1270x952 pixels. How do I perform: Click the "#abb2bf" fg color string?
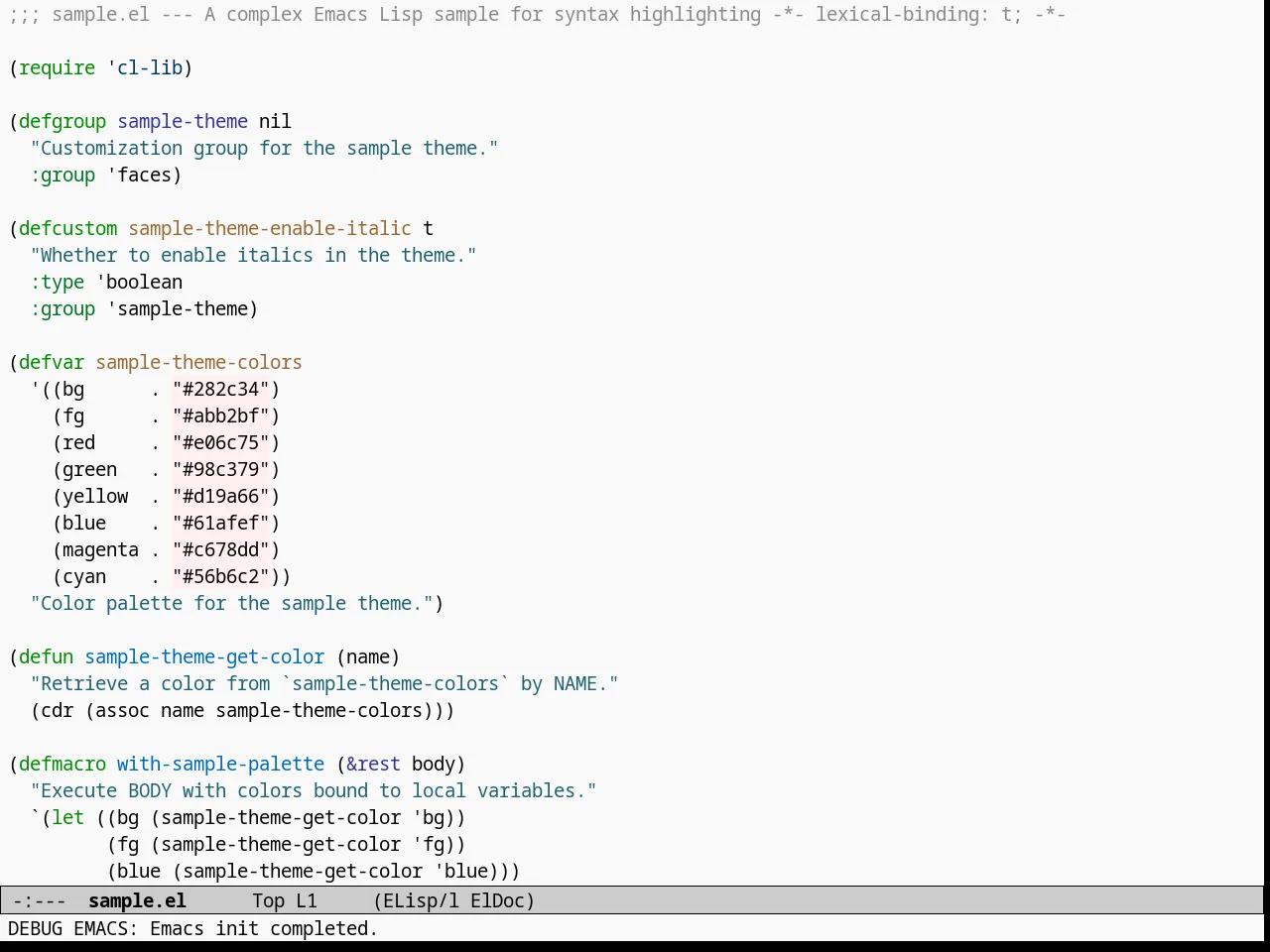coord(221,416)
